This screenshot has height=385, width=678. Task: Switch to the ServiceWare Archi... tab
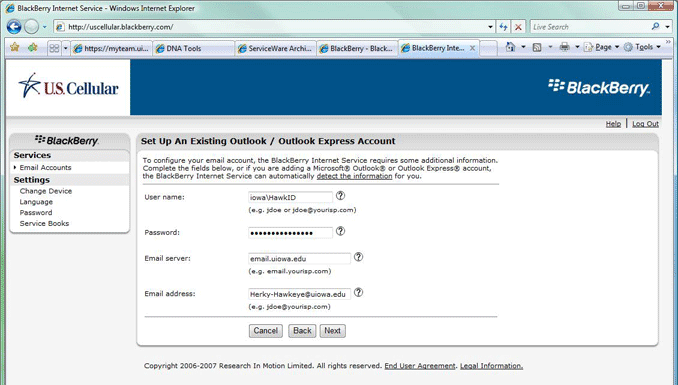click(x=275, y=48)
